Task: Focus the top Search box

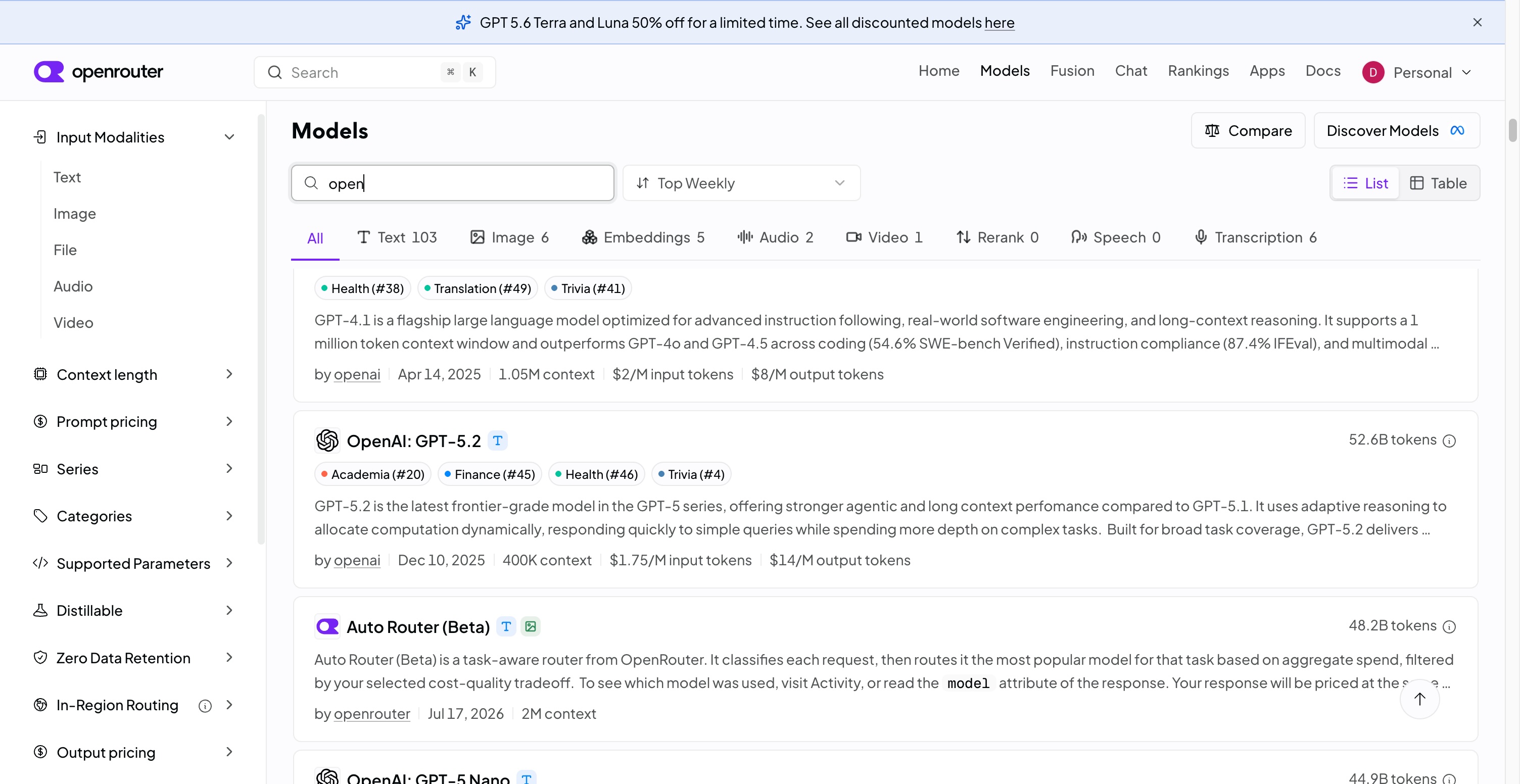Action: pyautogui.click(x=374, y=72)
